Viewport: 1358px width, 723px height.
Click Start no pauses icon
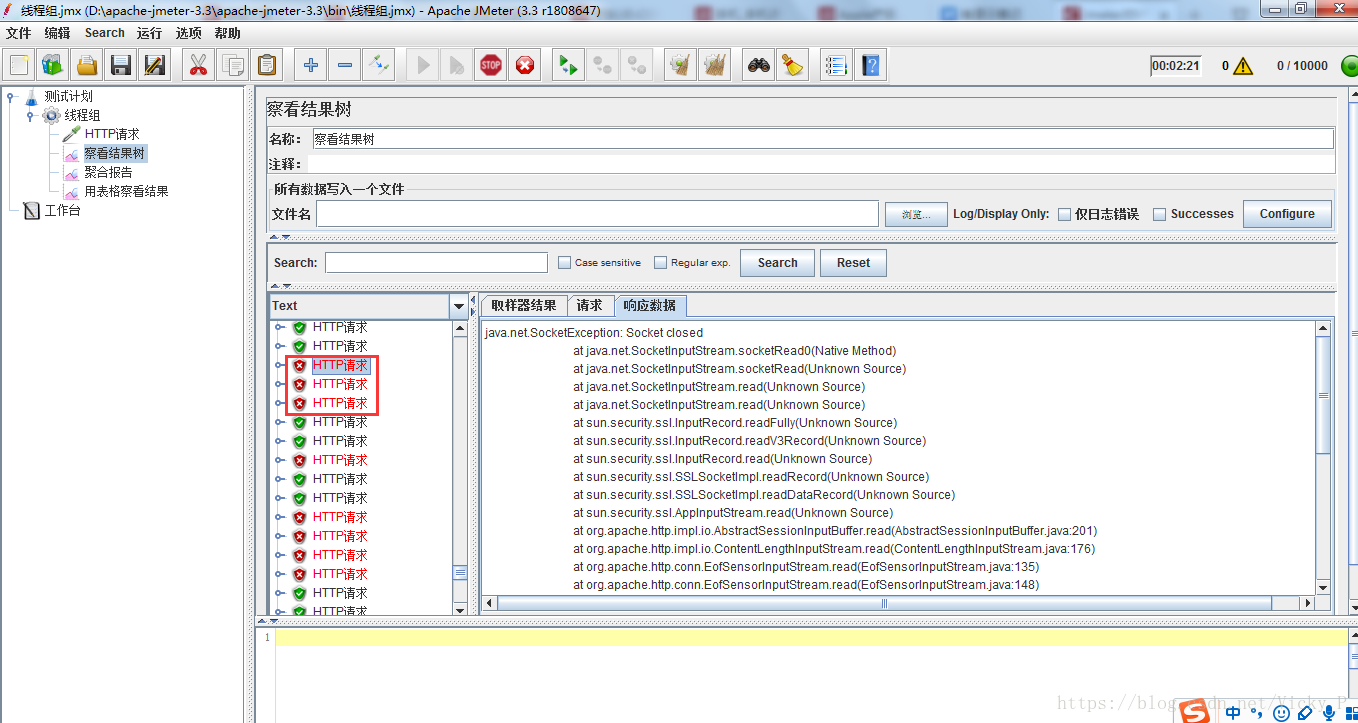pos(457,66)
